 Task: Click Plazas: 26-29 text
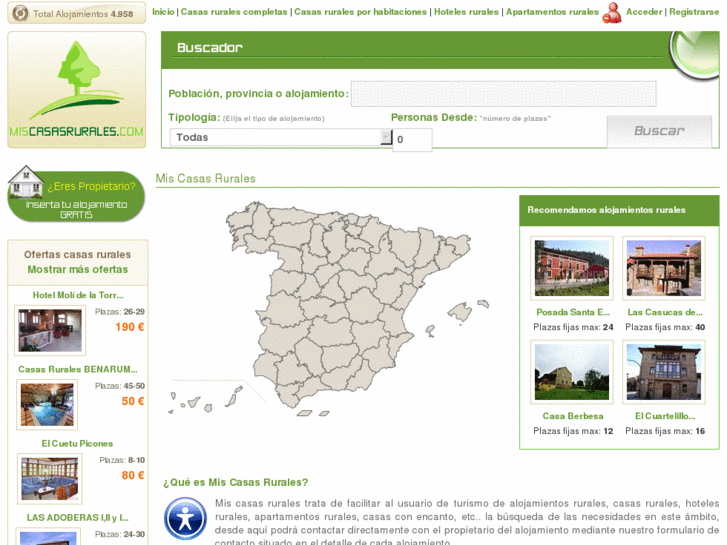click(120, 312)
